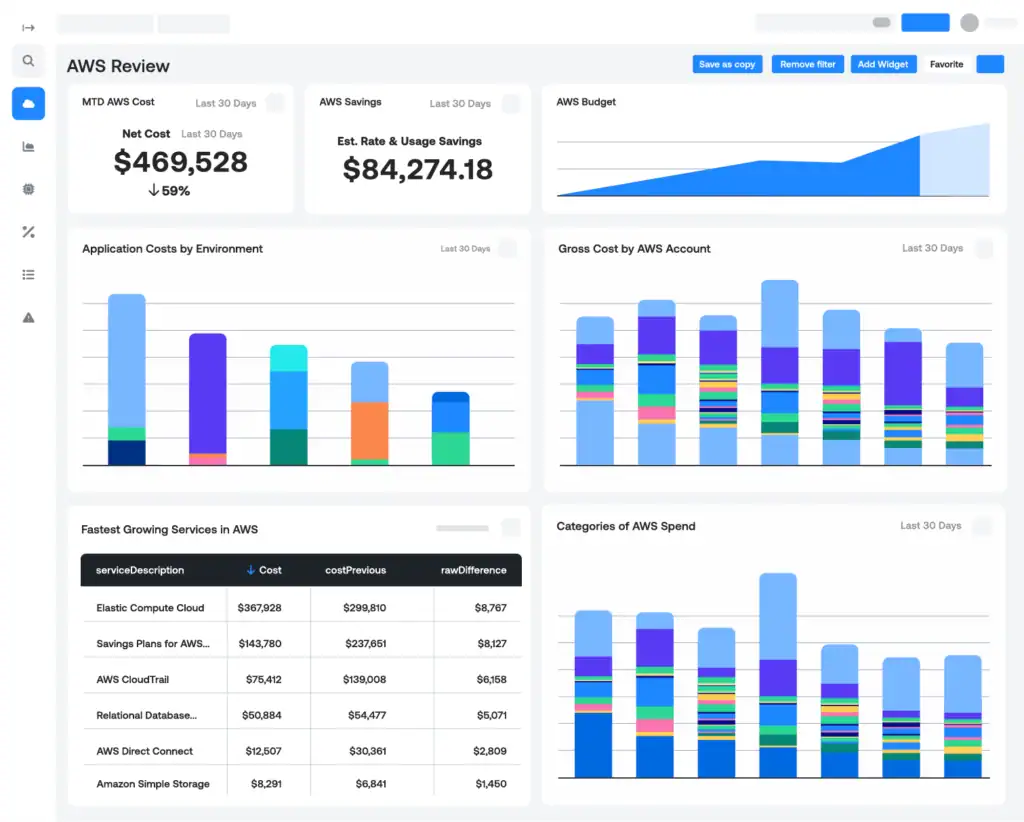Select the AWS CloudTrail row

301,679
